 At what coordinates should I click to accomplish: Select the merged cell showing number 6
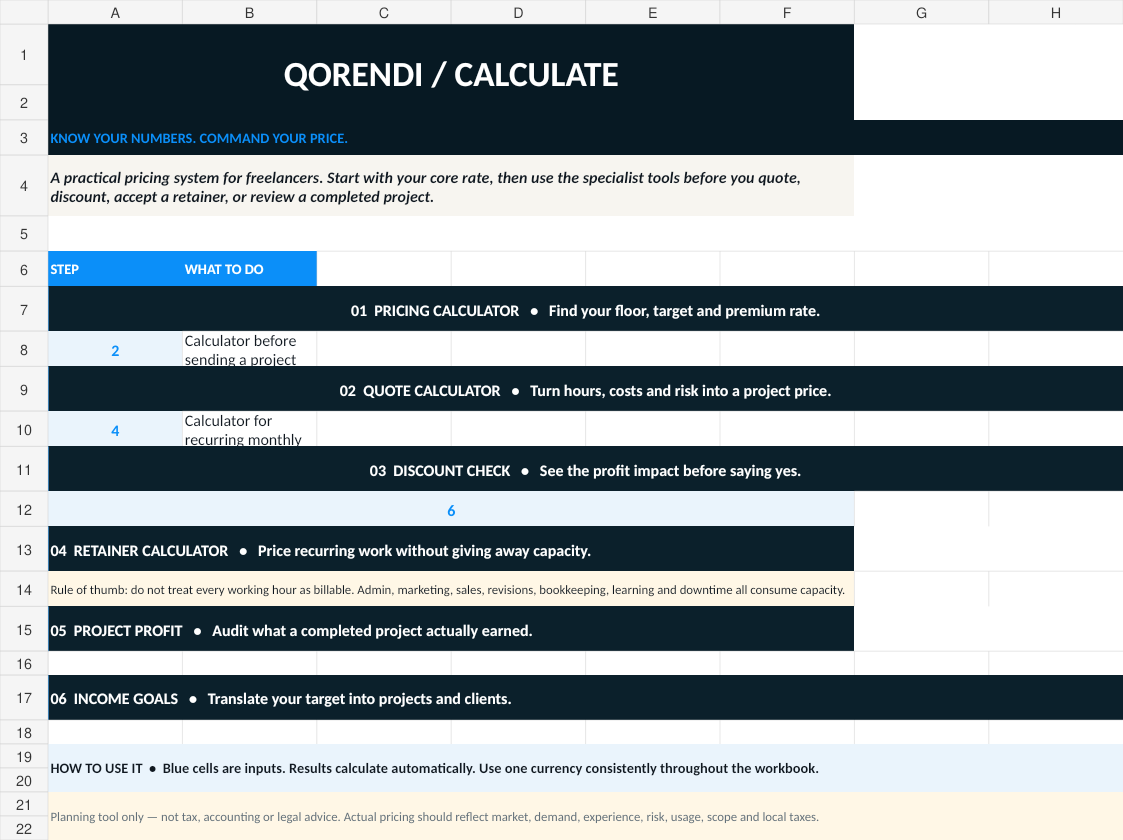[x=451, y=509]
